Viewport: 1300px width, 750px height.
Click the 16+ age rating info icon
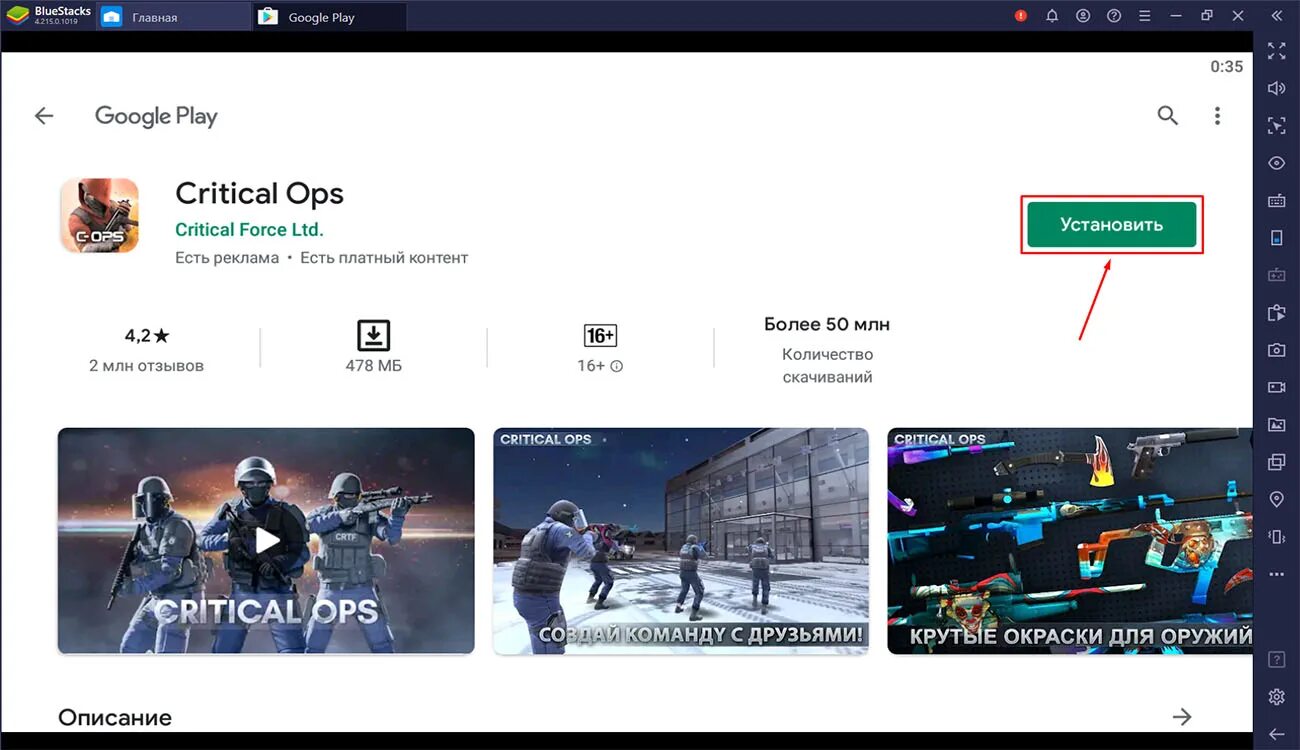616,366
